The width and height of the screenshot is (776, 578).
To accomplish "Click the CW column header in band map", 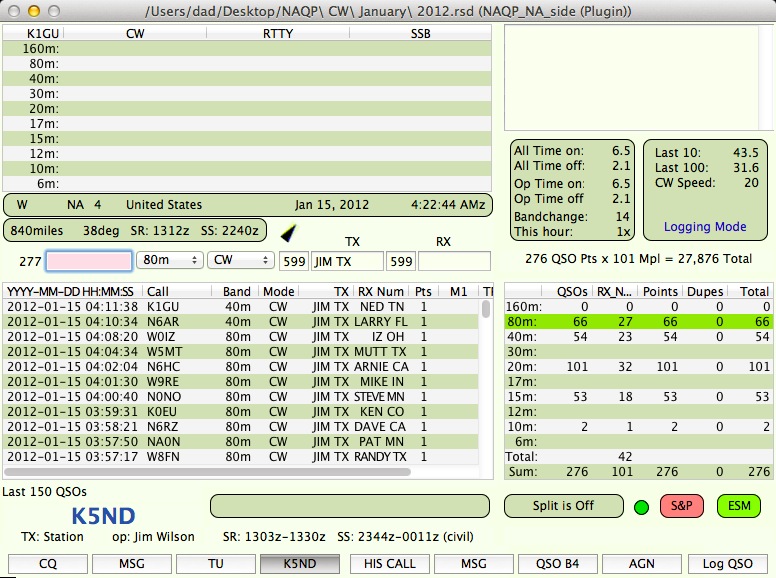I will click(x=135, y=33).
